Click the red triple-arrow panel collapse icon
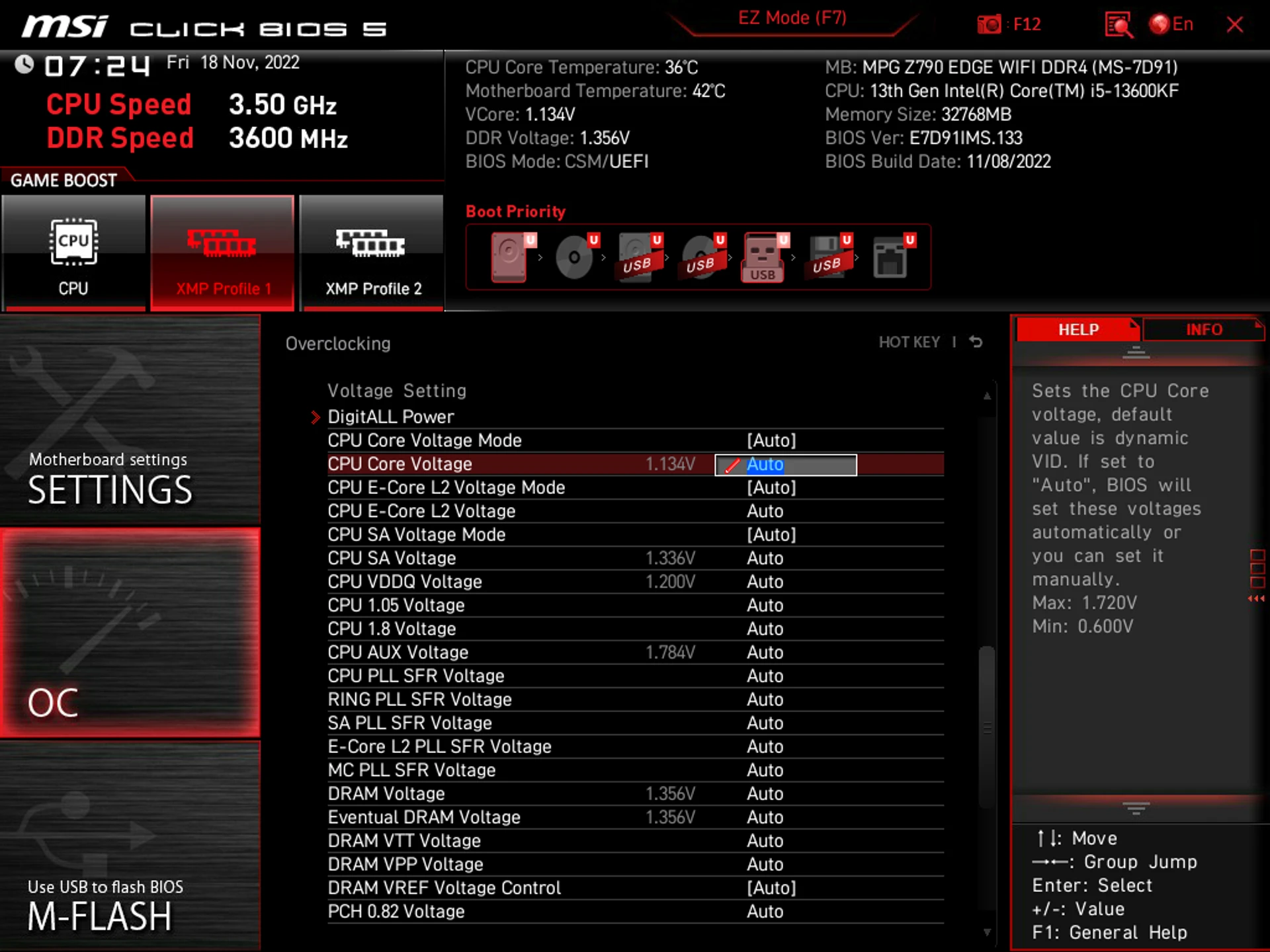This screenshot has width=1270, height=952. pos(1256,599)
